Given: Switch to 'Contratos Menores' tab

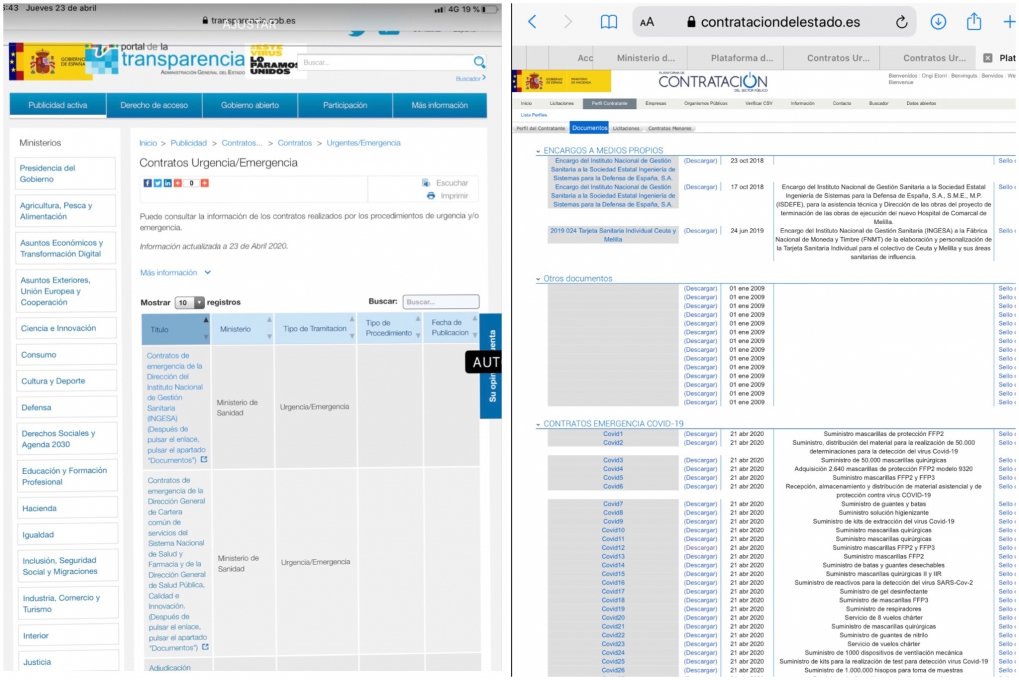Looking at the screenshot, I should 669,128.
